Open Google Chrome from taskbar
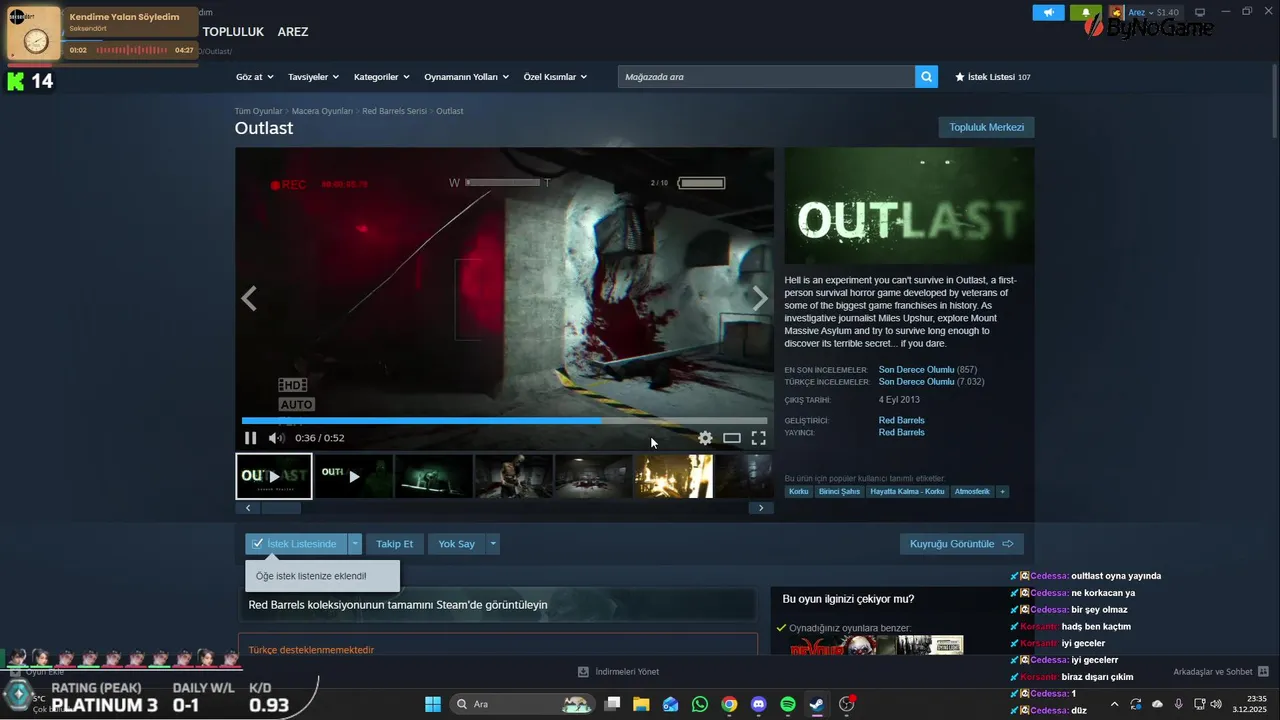This screenshot has height=720, width=1280. point(730,704)
